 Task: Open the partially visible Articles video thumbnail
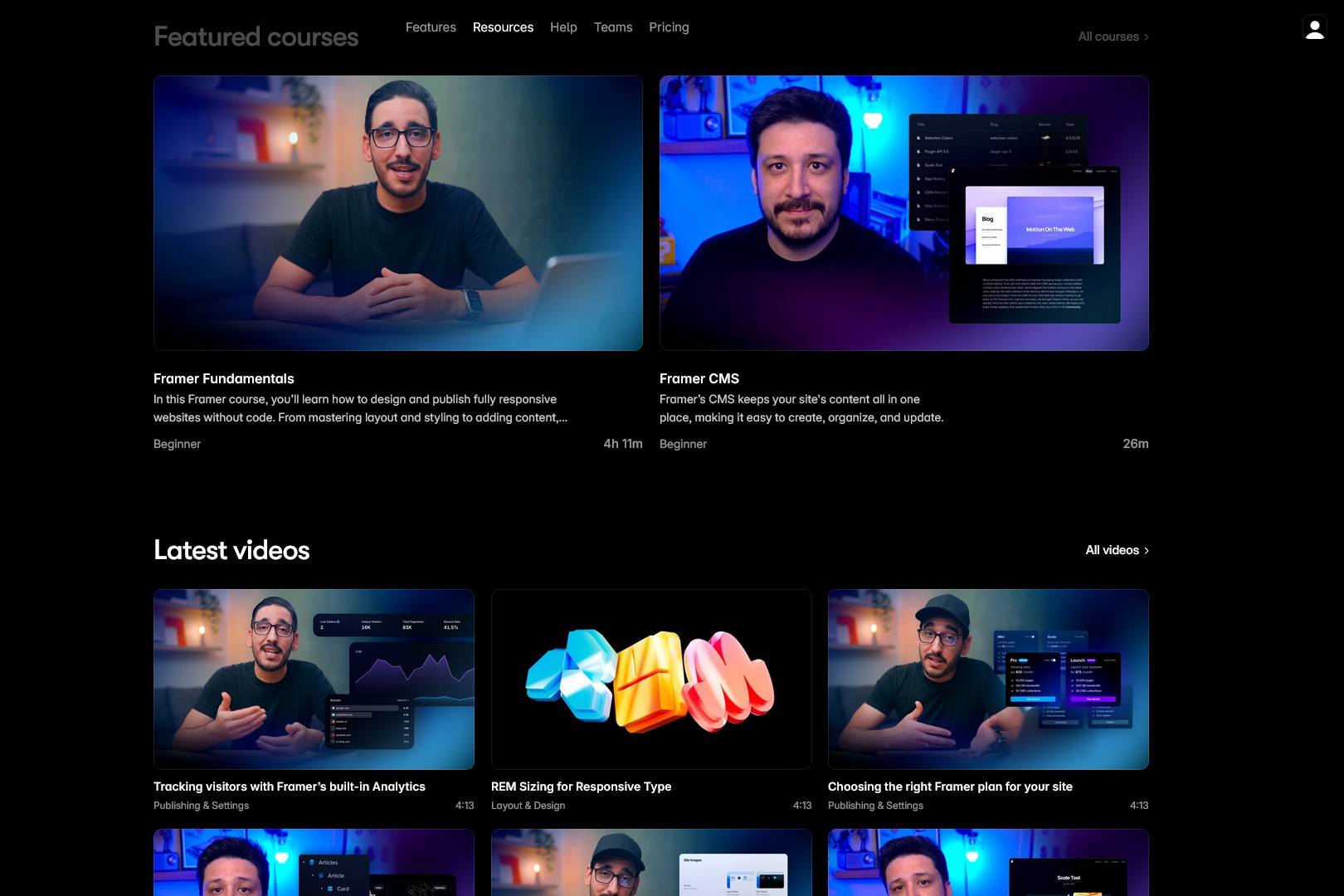coord(314,863)
